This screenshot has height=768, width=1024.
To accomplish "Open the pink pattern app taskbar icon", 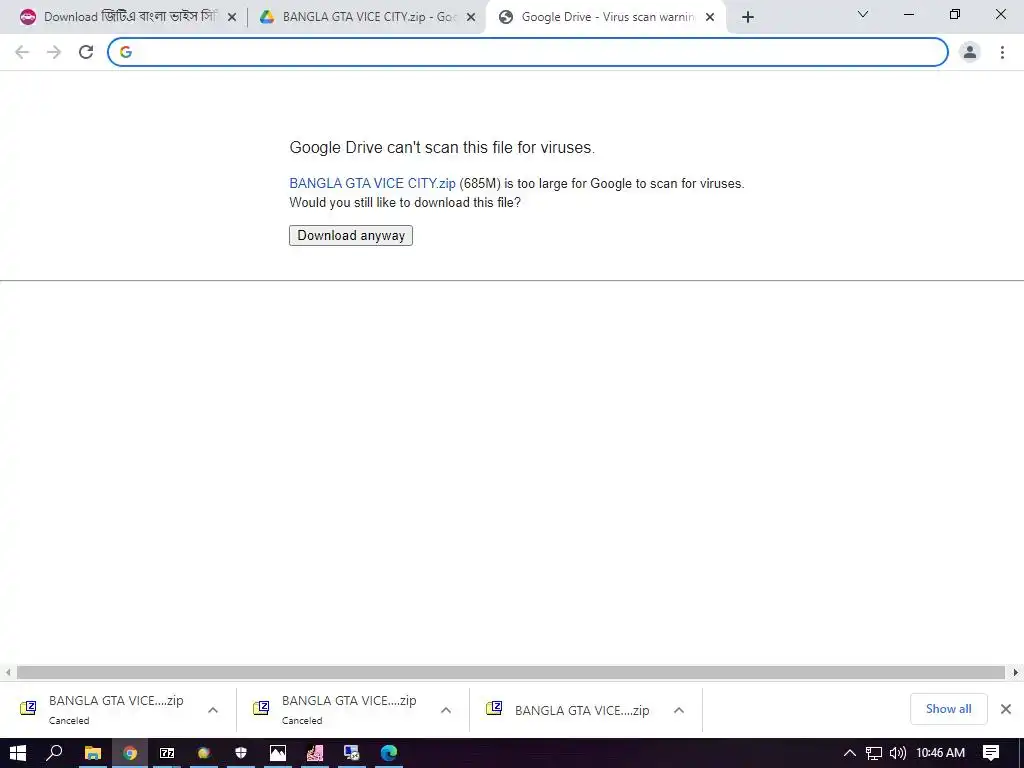I will 315,753.
